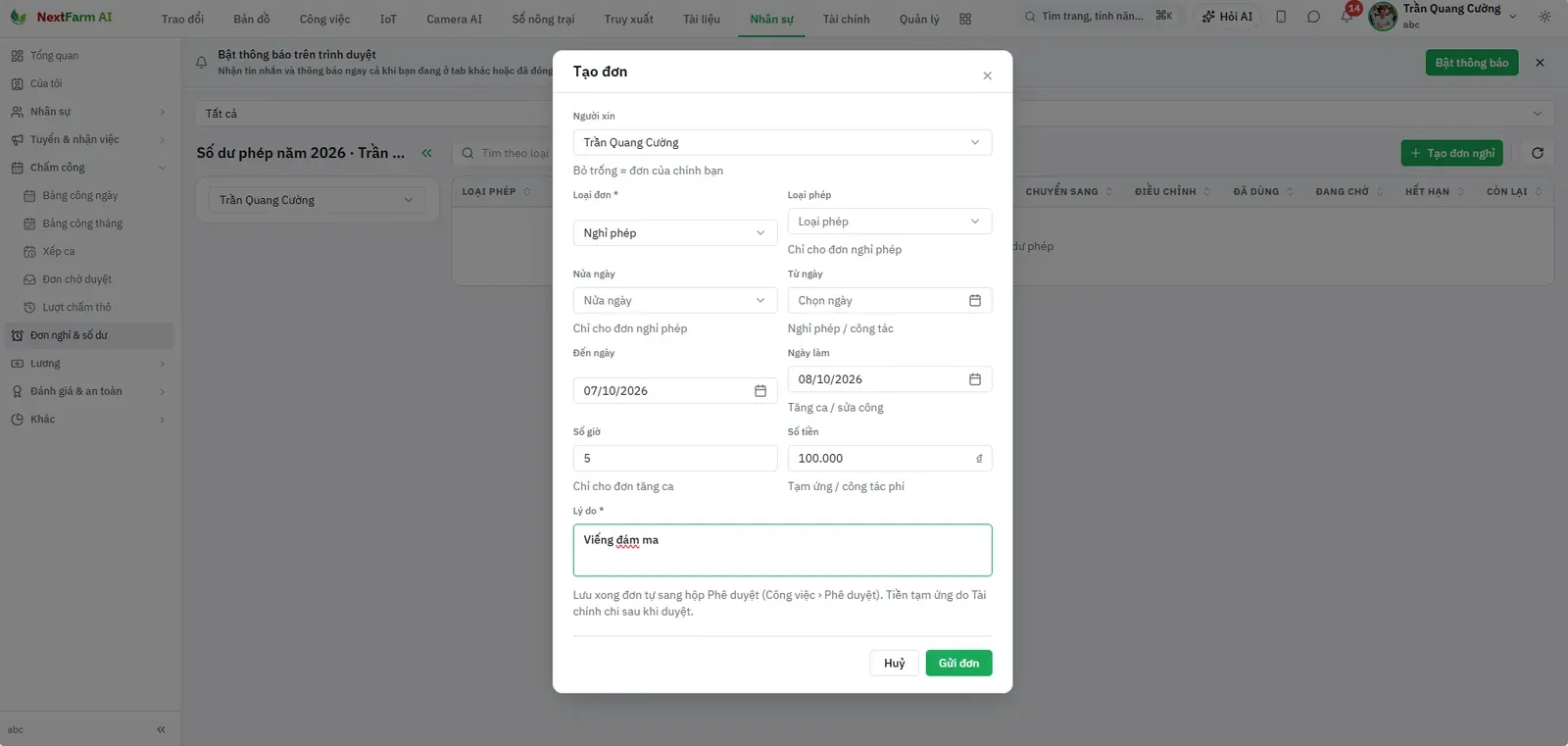This screenshot has width=1568, height=746.
Task: Close the Tạo đơn dialog with the X
Action: (987, 75)
